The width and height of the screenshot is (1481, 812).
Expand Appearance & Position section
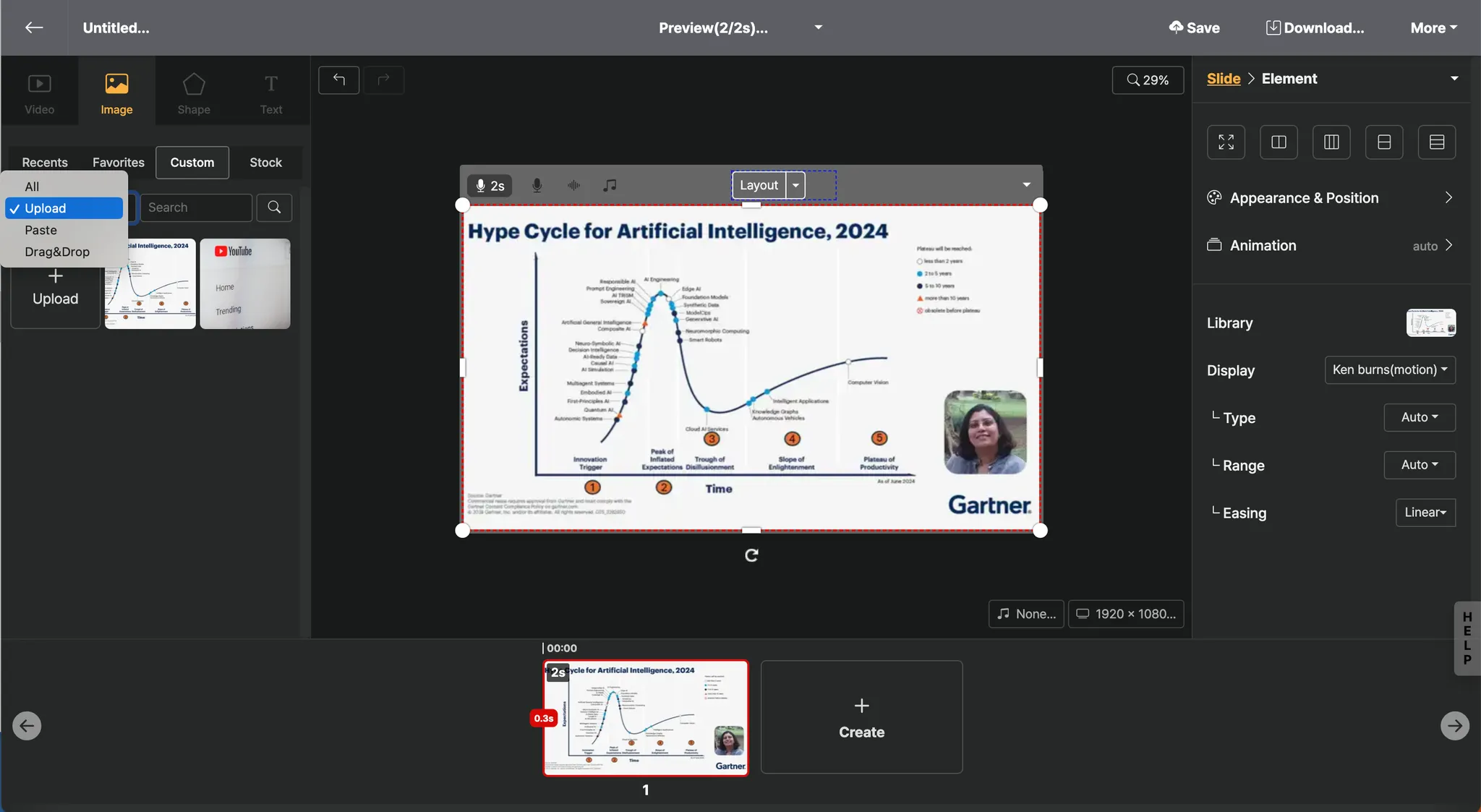coord(1331,198)
